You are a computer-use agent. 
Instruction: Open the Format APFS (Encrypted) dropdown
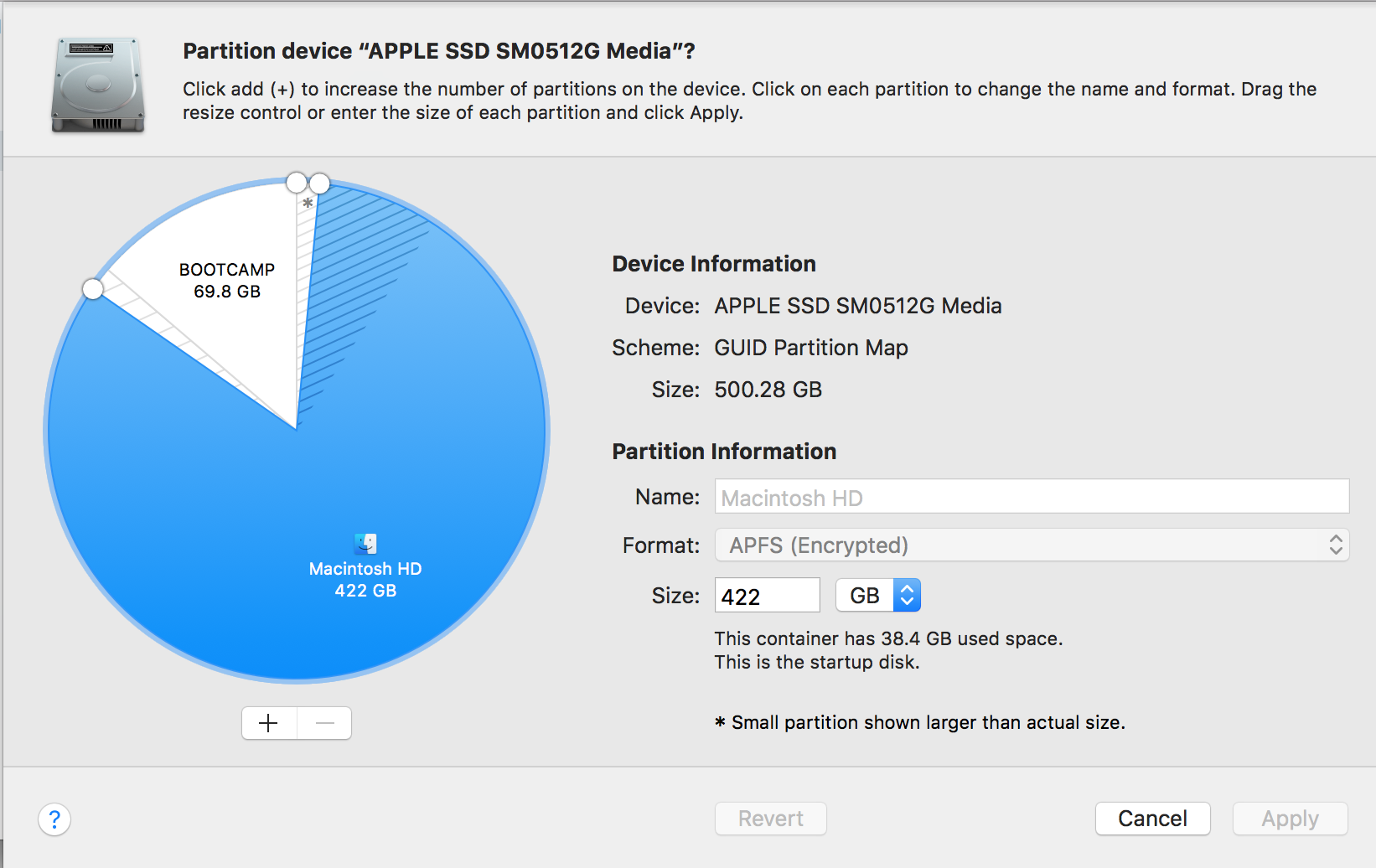click(1031, 545)
